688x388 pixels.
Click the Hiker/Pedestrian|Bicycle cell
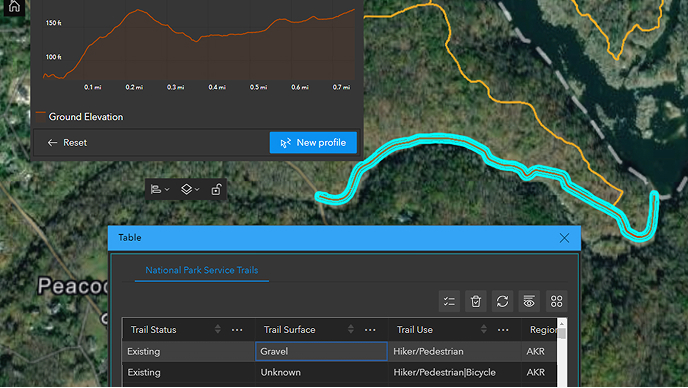pyautogui.click(x=454, y=373)
